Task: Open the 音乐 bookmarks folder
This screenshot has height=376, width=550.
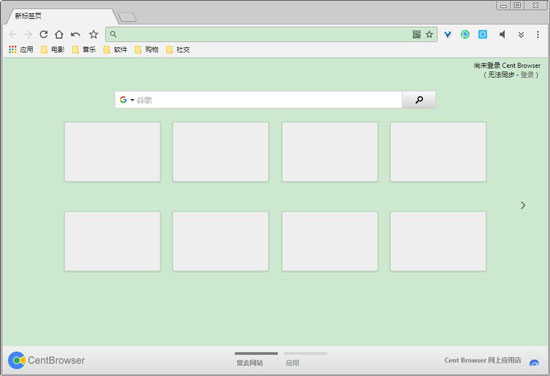Action: pyautogui.click(x=84, y=49)
